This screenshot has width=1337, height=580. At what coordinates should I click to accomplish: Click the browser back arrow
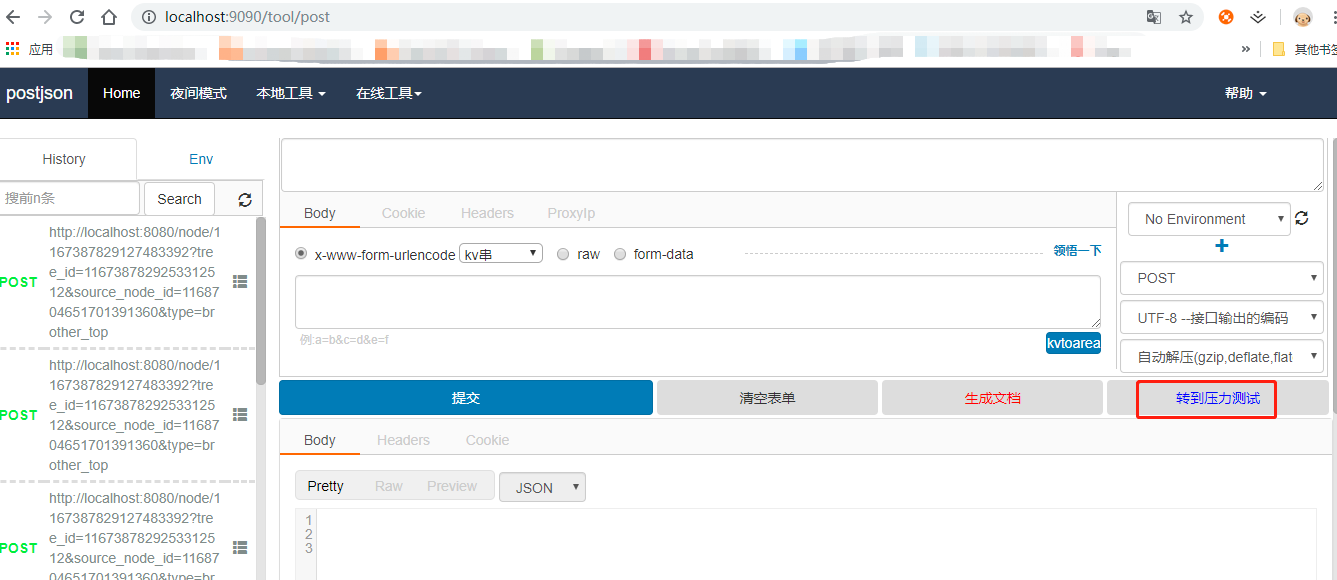[x=13, y=17]
